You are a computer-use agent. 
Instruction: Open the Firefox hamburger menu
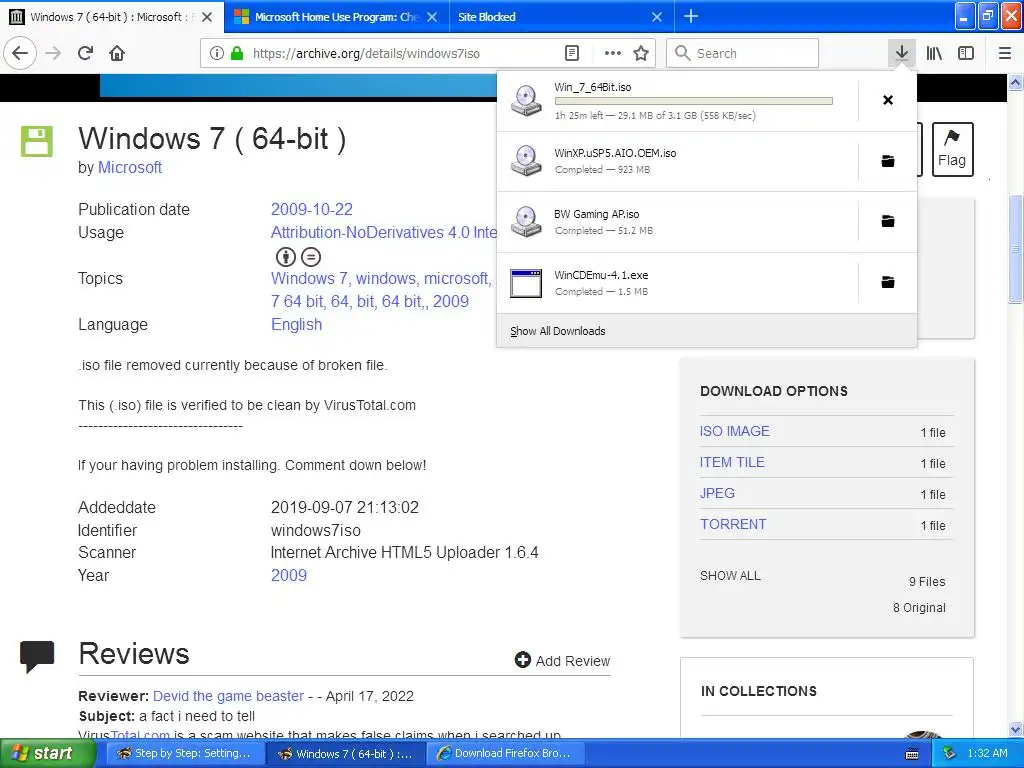(1005, 53)
